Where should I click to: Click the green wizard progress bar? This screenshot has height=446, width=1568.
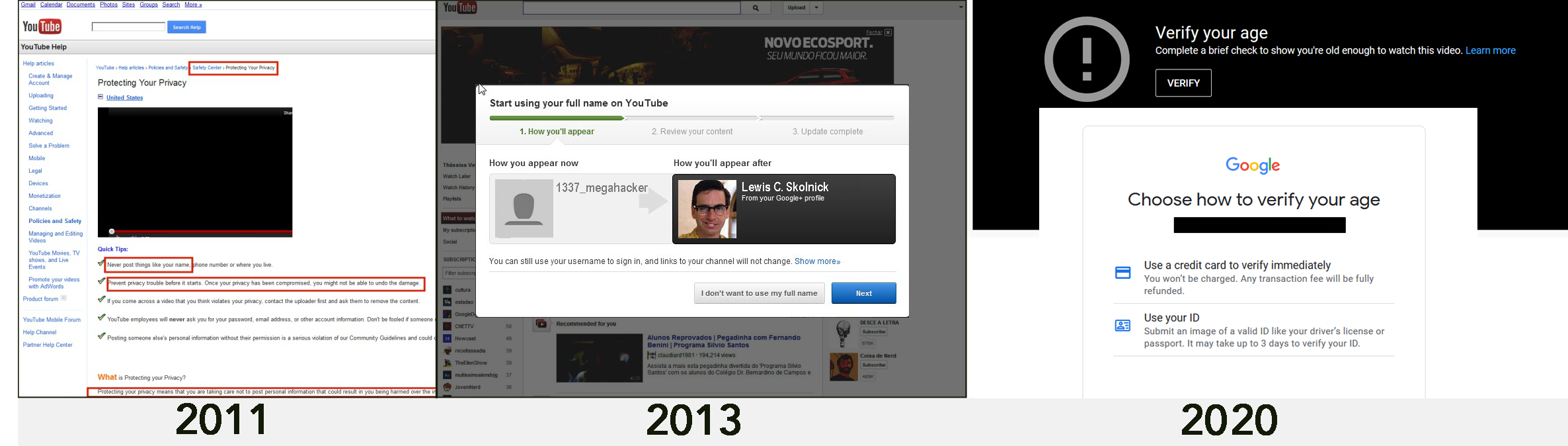(557, 118)
